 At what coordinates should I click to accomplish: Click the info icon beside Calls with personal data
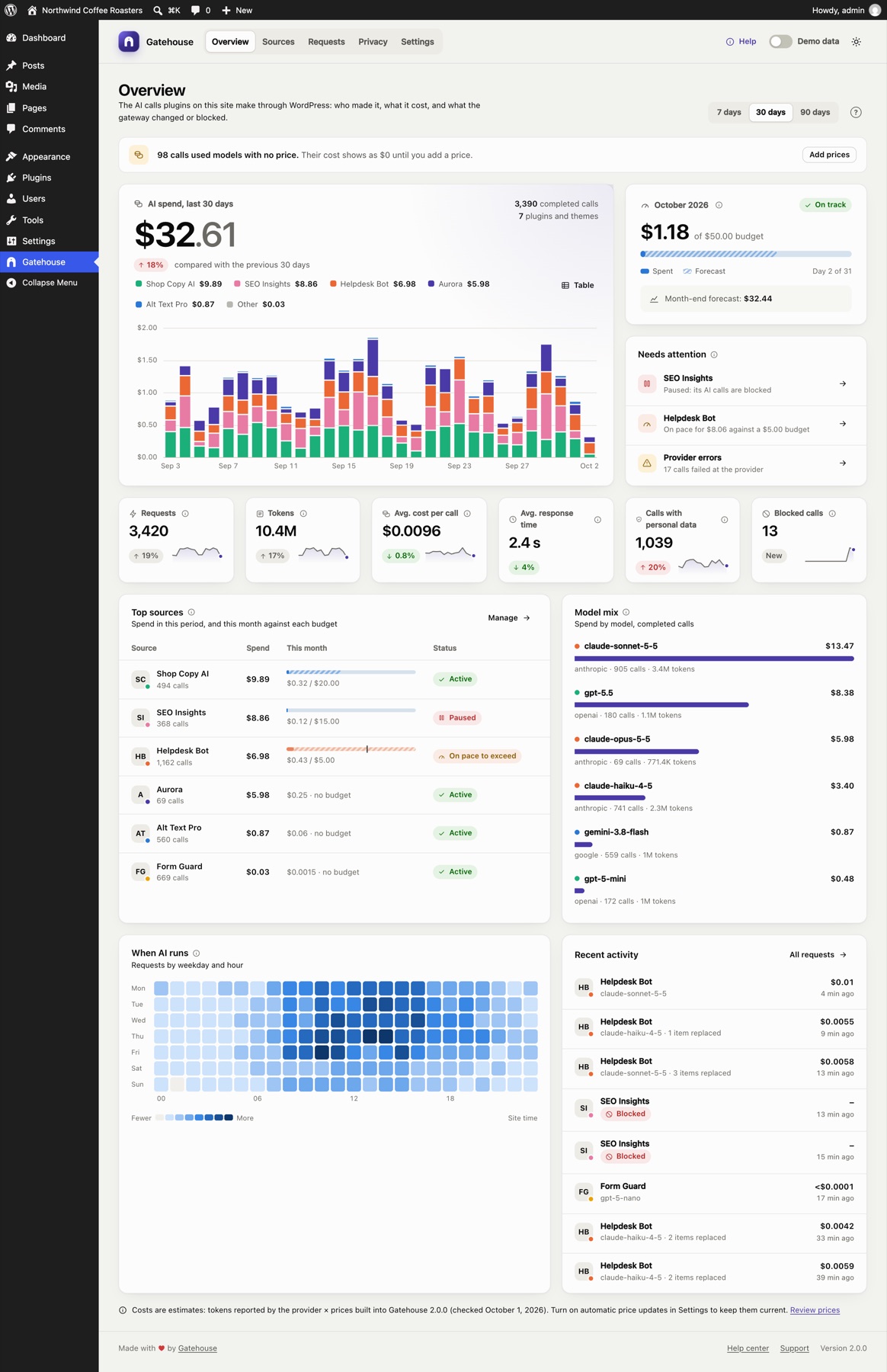(724, 520)
